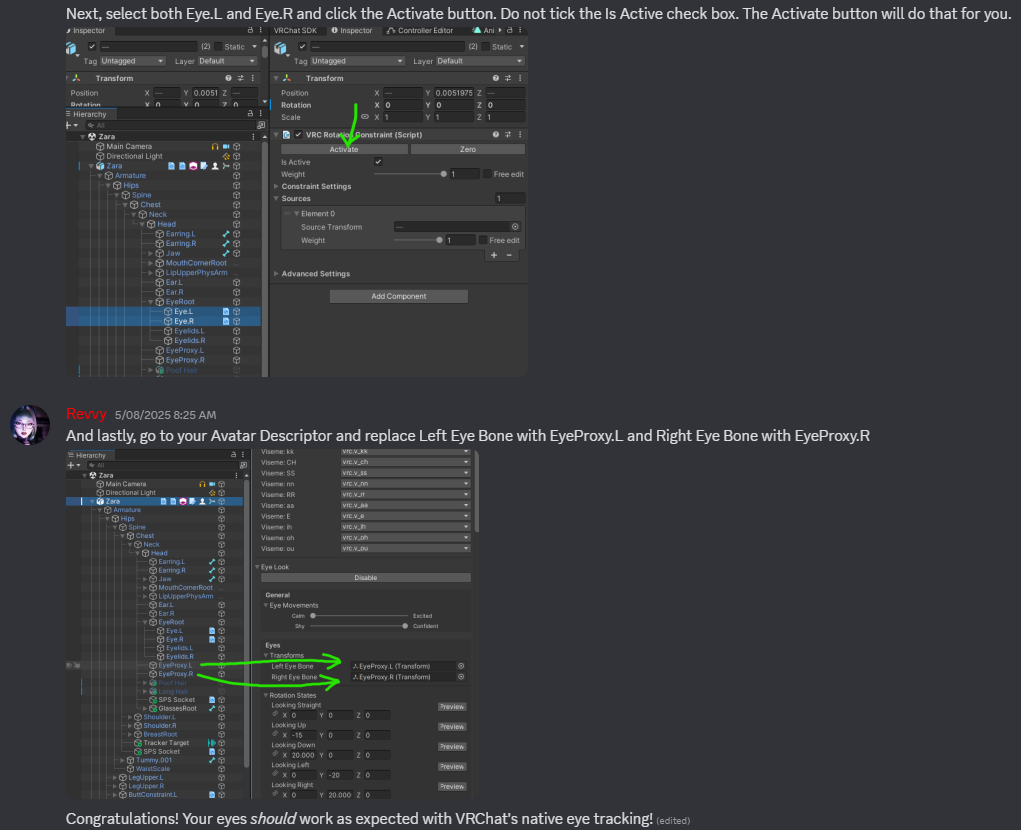Toggle GameObject active checkbox in left Inspector
This screenshot has width=1021, height=830.
92,46
